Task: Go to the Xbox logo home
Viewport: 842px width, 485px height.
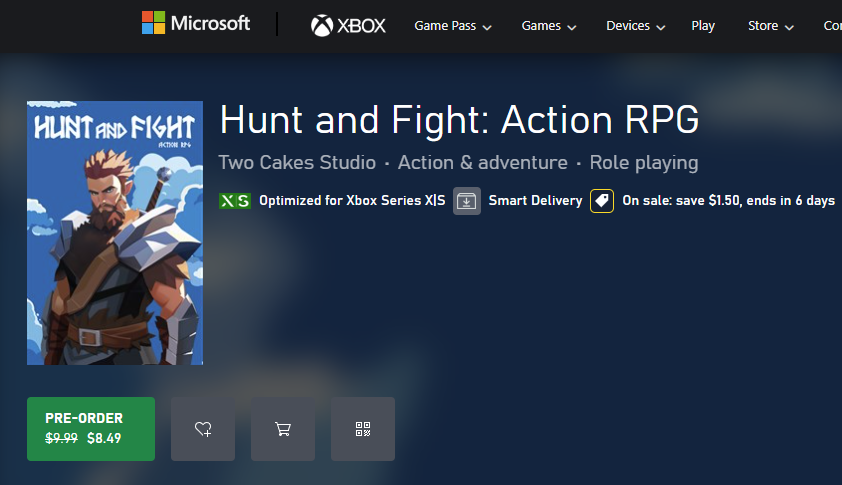Action: [348, 25]
